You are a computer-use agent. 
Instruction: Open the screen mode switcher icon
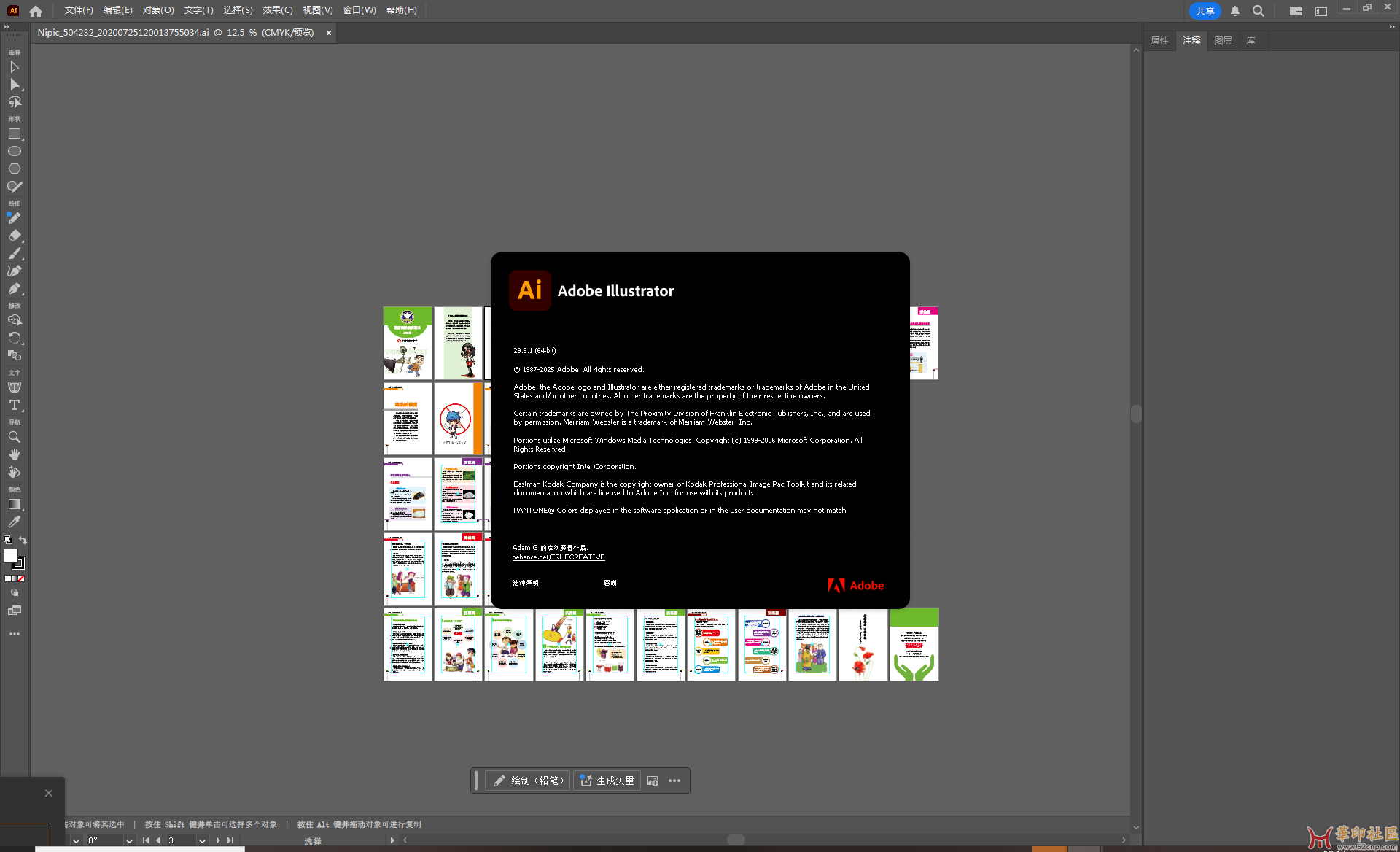[x=15, y=611]
